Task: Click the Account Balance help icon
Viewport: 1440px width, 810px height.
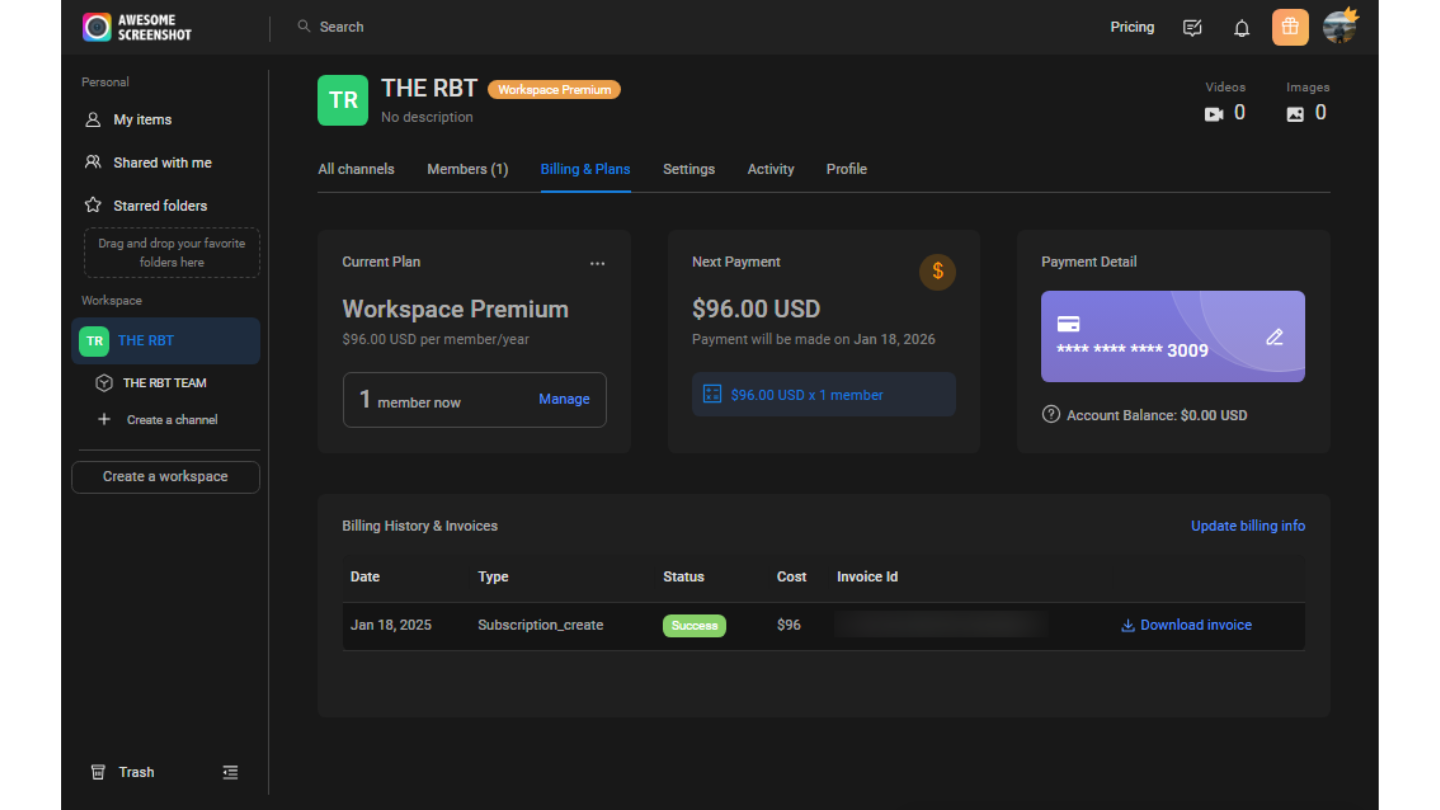Action: point(1051,414)
